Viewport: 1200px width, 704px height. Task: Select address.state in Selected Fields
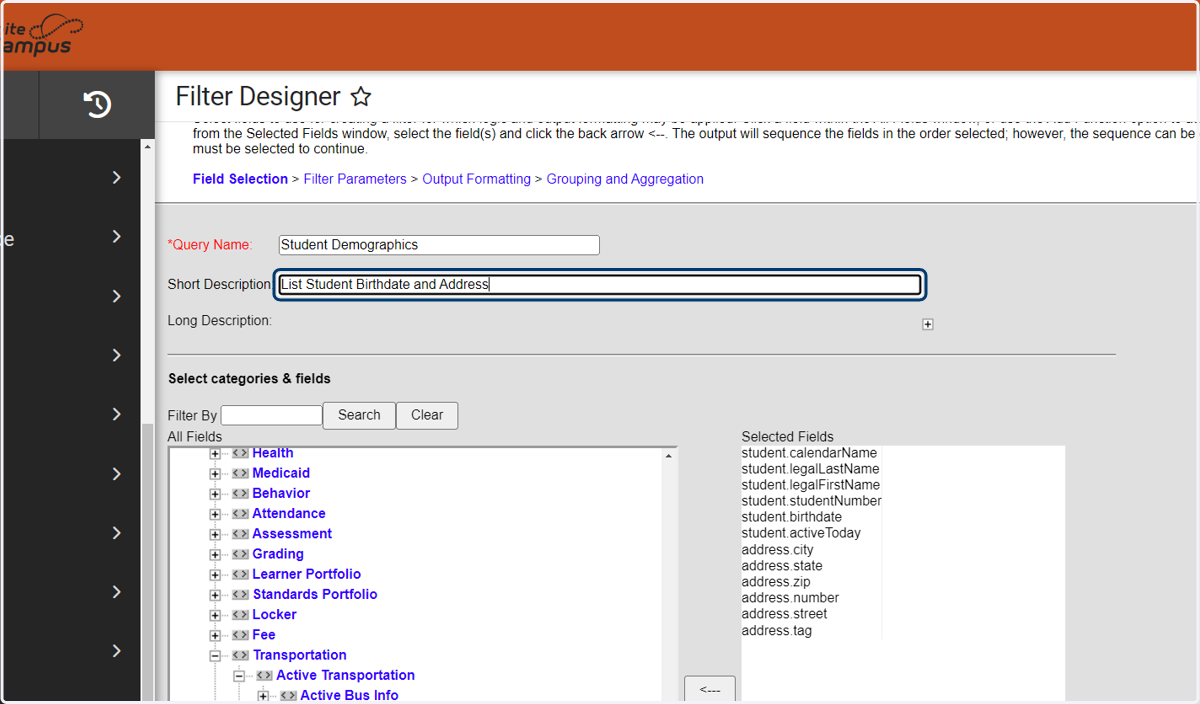click(x=782, y=566)
